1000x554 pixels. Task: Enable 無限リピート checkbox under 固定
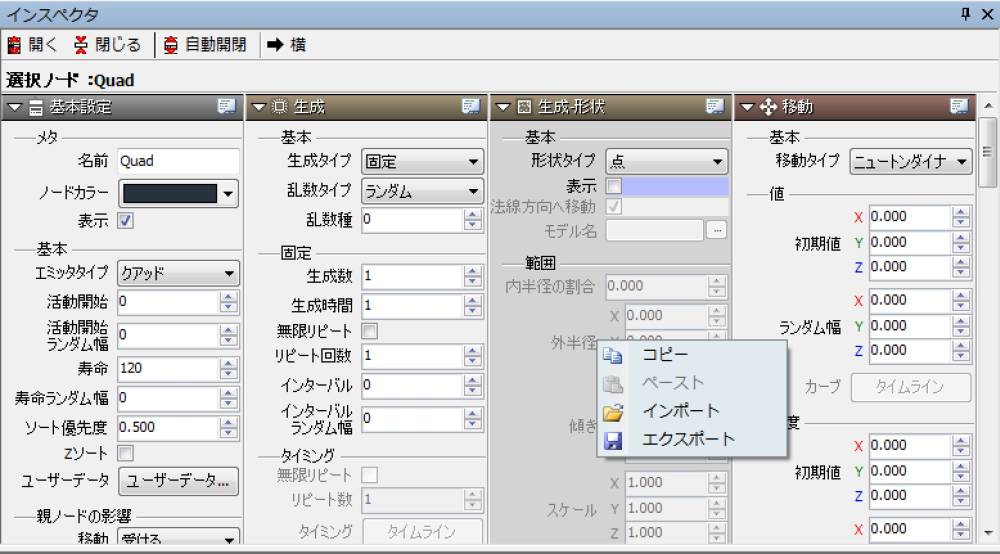370,330
